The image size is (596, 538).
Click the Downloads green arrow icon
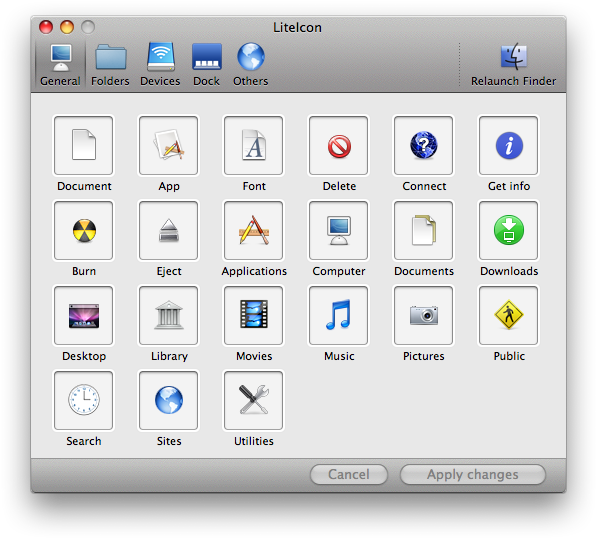[509, 231]
